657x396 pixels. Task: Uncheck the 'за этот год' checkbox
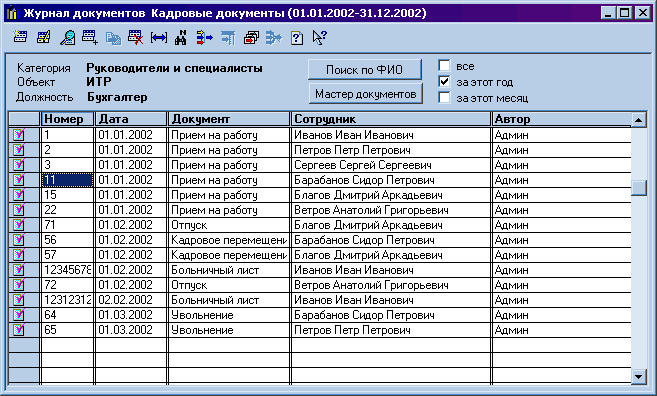(x=444, y=82)
